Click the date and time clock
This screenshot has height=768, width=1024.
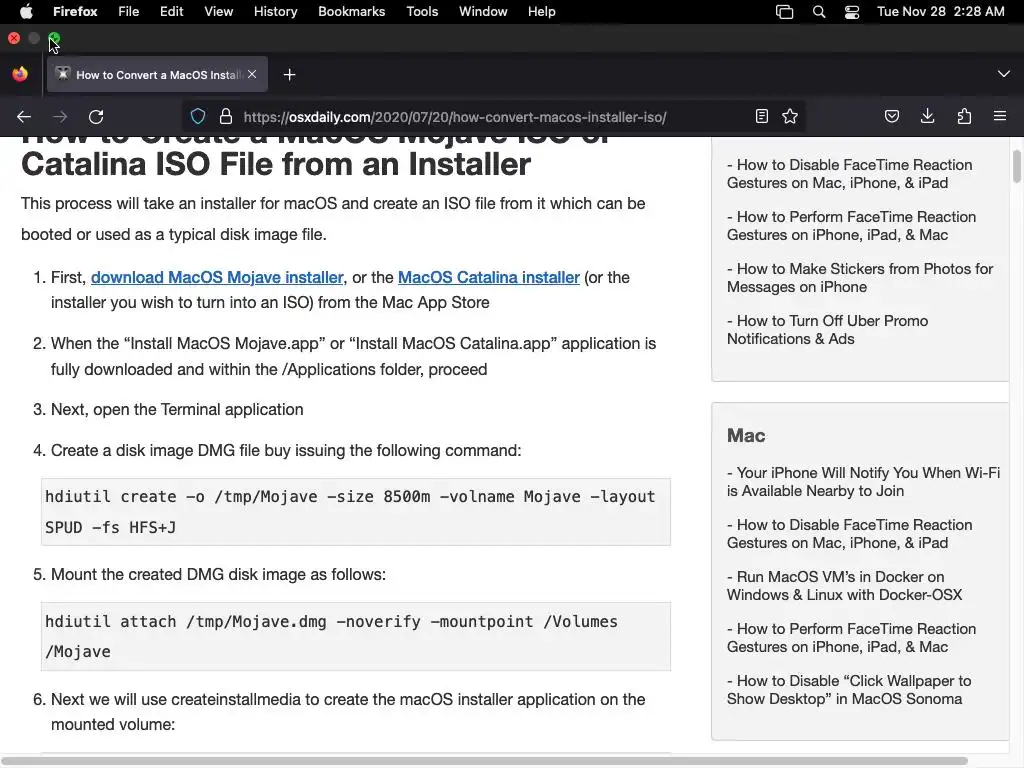coord(940,12)
